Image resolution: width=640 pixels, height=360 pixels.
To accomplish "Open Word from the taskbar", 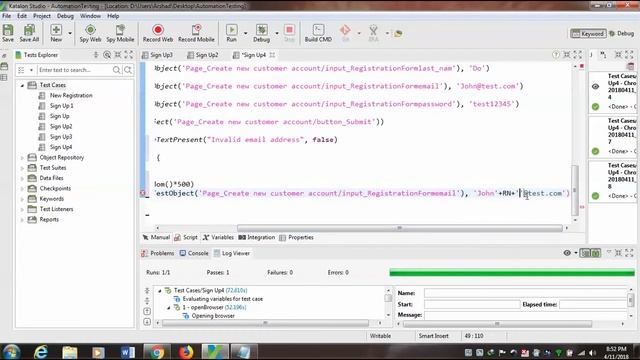I will [127, 351].
